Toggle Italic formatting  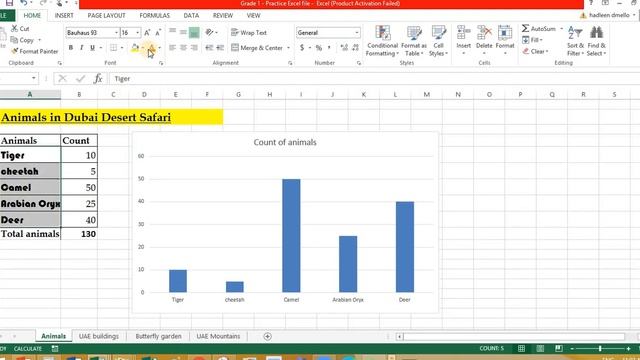click(x=82, y=48)
